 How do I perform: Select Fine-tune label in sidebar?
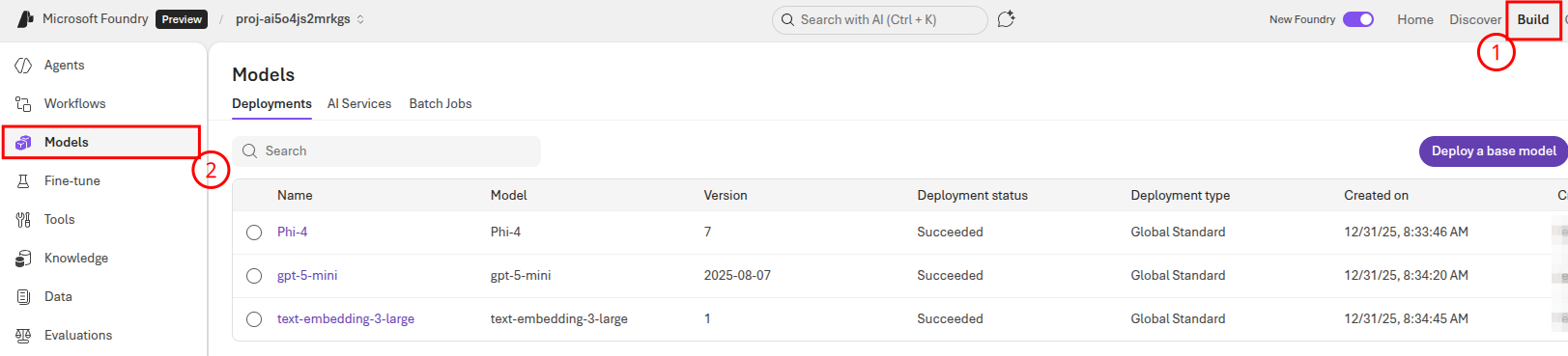coord(72,180)
